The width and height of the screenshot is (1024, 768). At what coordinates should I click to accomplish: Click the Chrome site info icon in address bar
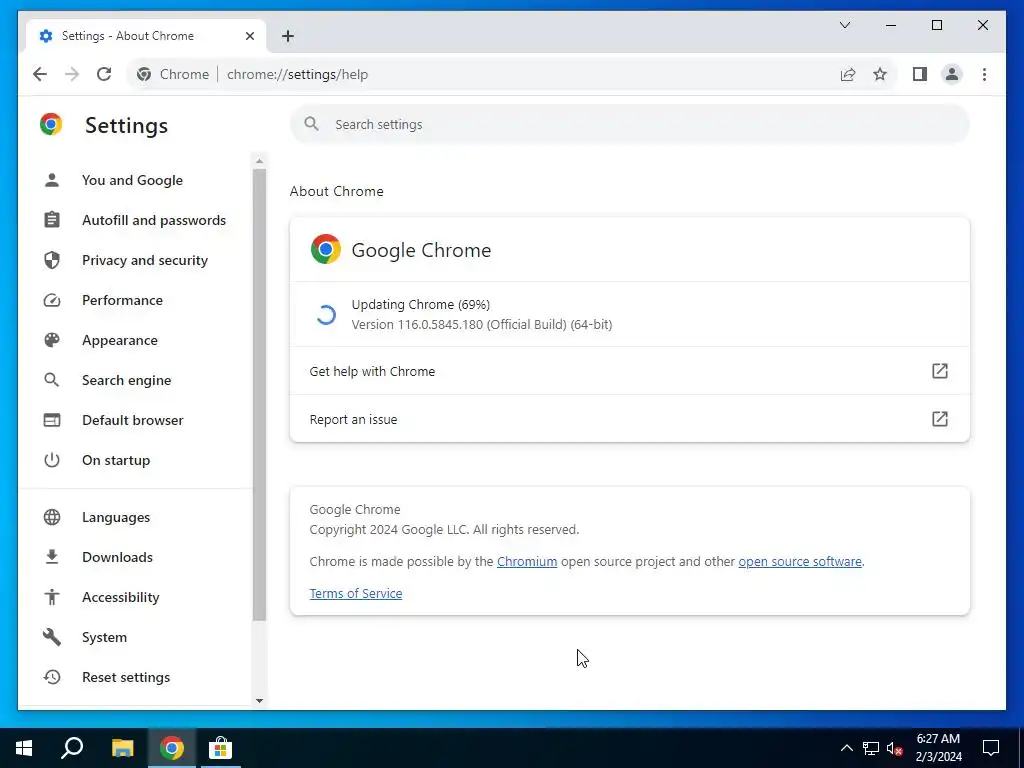coord(144,74)
